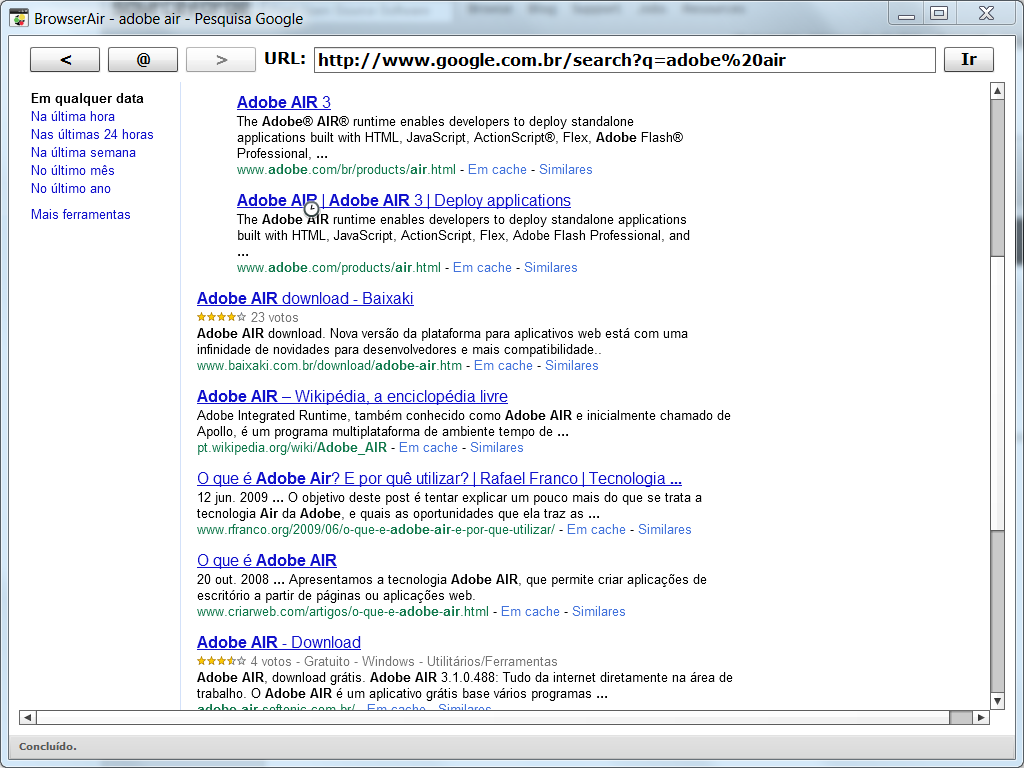Open Similares for criarweb.com result

(x=598, y=612)
